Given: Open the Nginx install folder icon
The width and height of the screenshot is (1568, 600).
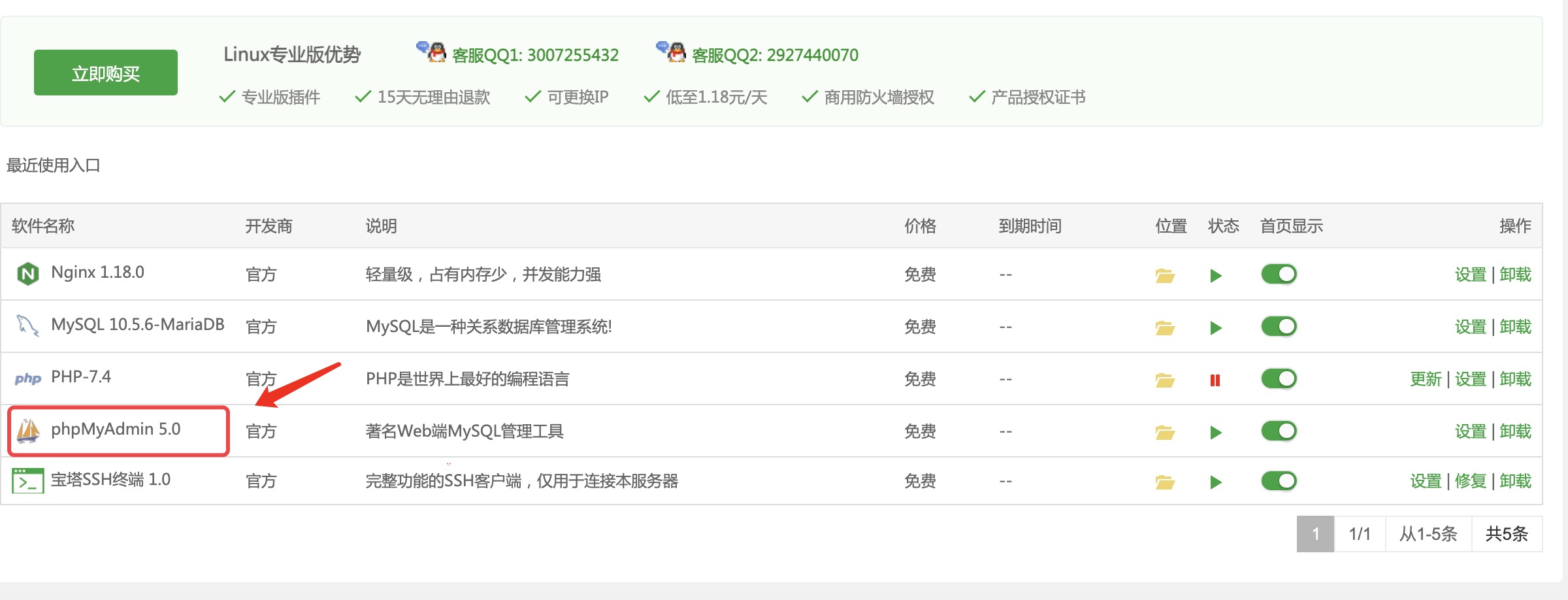Looking at the screenshot, I should 1165,276.
